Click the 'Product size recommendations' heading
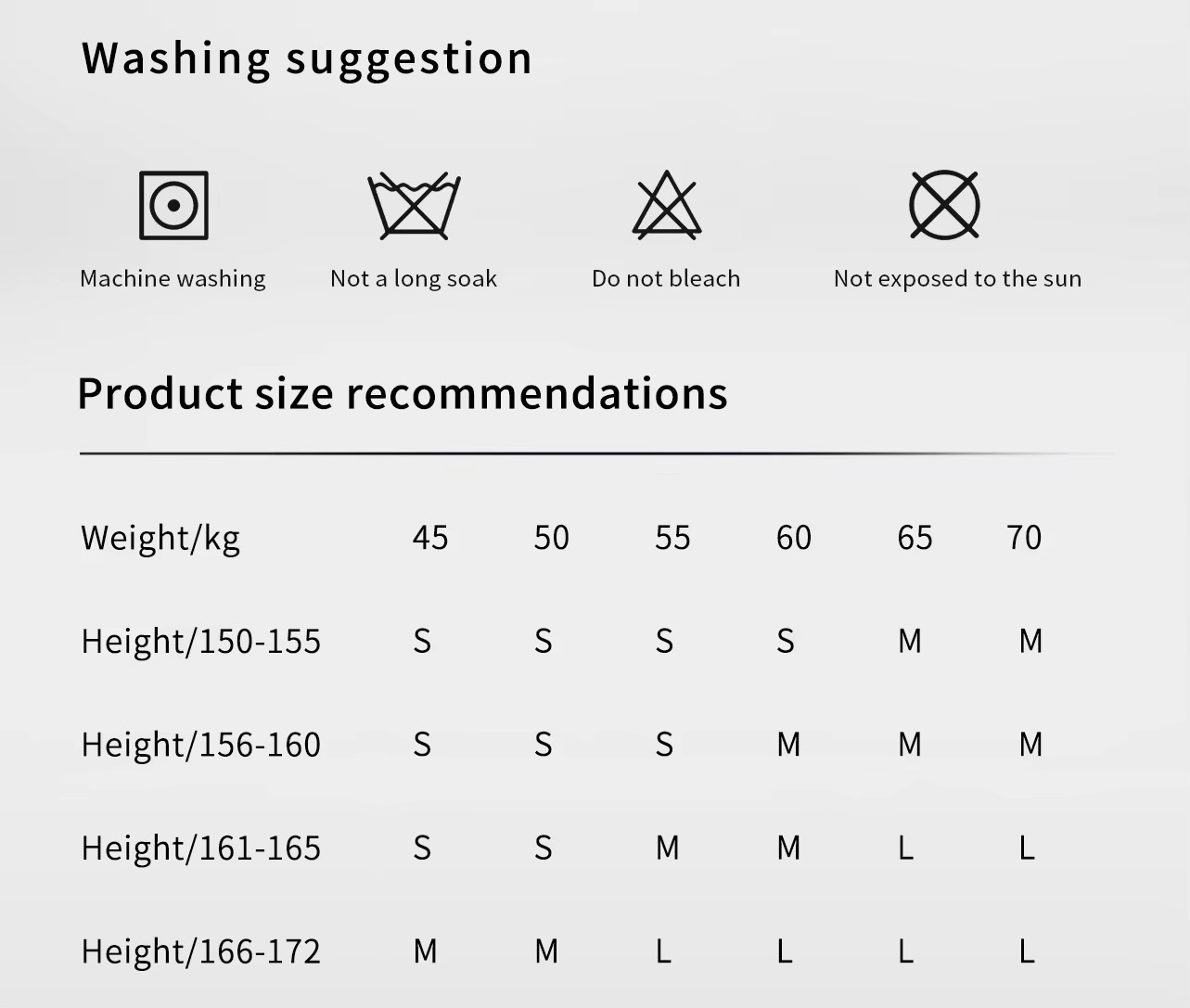 pos(403,394)
